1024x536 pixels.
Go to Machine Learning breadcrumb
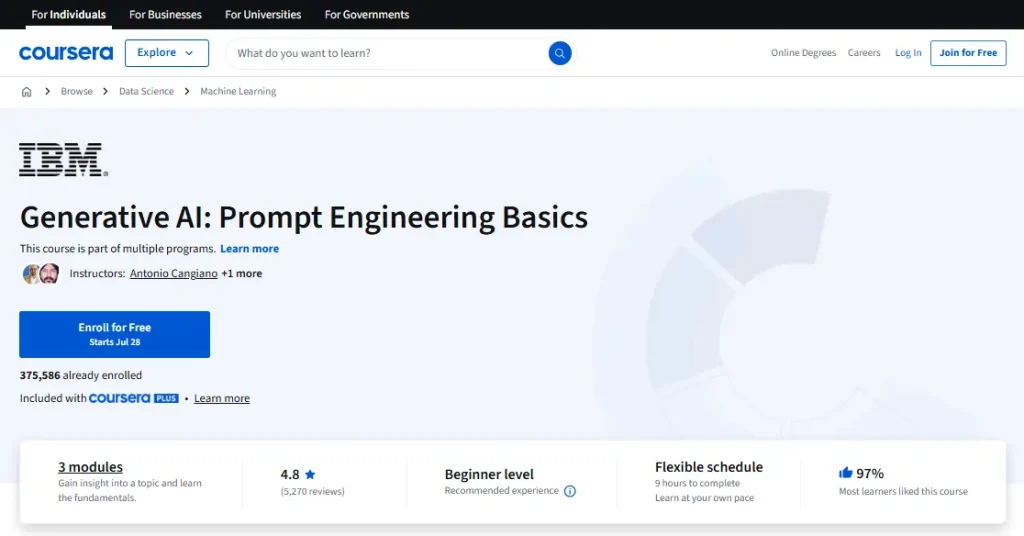[x=238, y=91]
